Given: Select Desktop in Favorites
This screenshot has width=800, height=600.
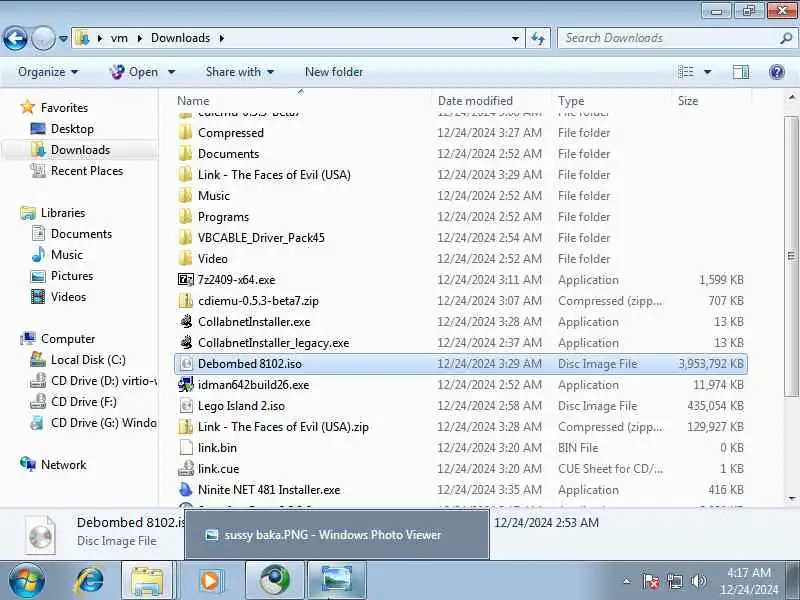Looking at the screenshot, I should 72,129.
